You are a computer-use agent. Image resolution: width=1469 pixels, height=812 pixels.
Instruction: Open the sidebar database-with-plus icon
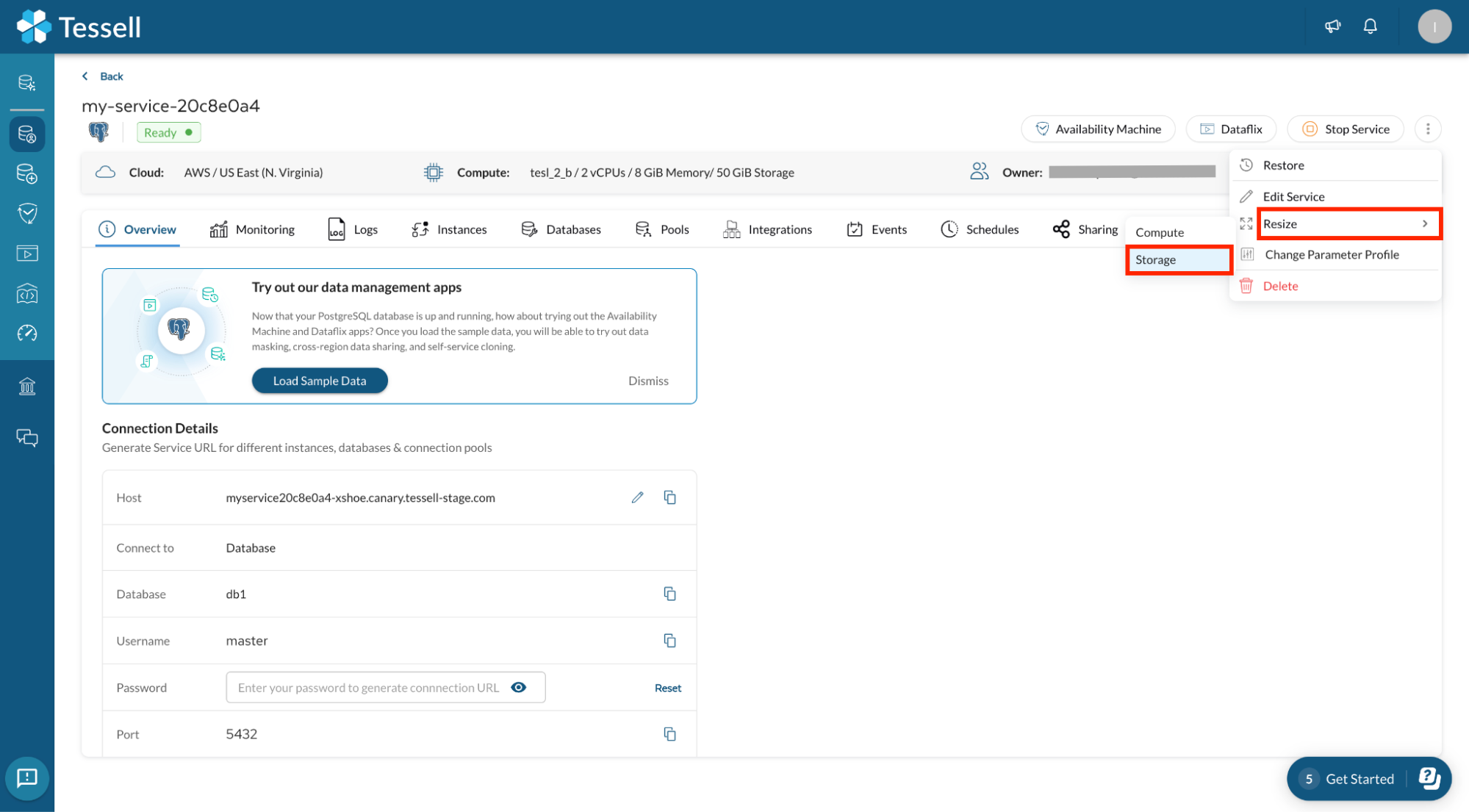coord(27,174)
